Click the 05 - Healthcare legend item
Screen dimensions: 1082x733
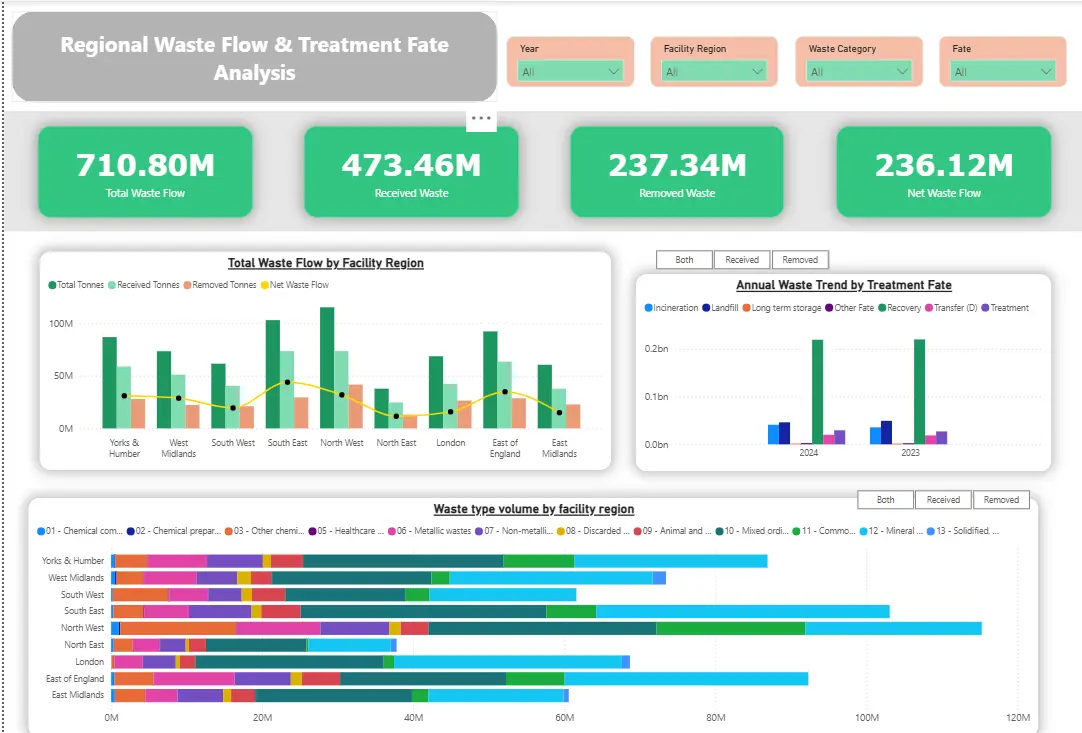[346, 531]
